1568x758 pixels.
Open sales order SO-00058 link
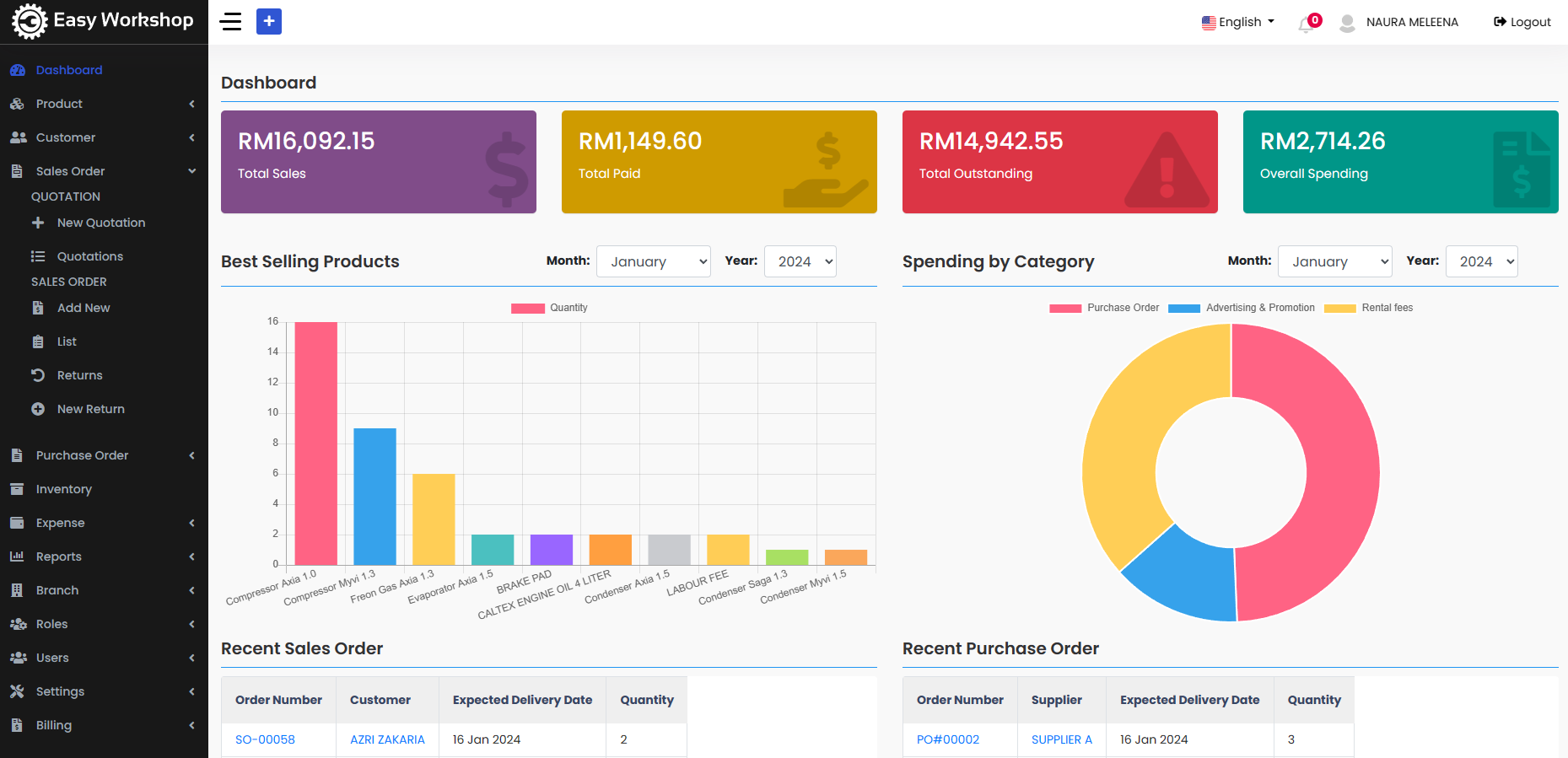pos(265,739)
